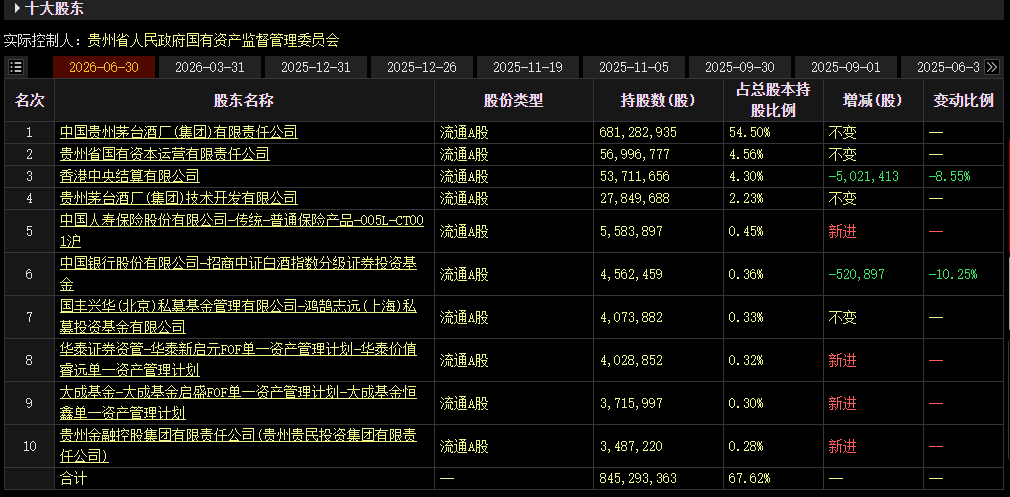
Task: Select the 2025-09-30 date tab
Action: tap(739, 67)
